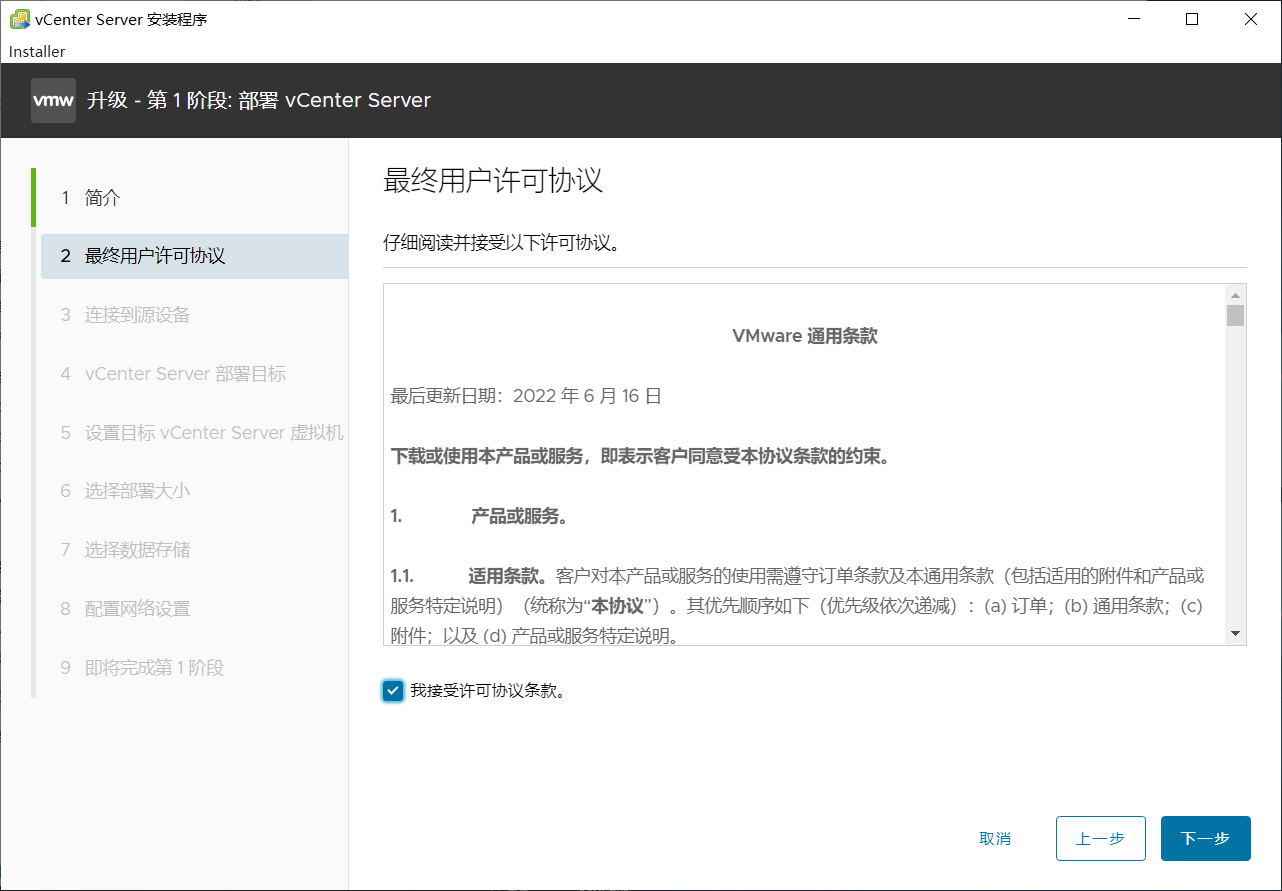Click 下一步 to proceed
Viewport: 1282px width, 891px height.
(x=1205, y=838)
